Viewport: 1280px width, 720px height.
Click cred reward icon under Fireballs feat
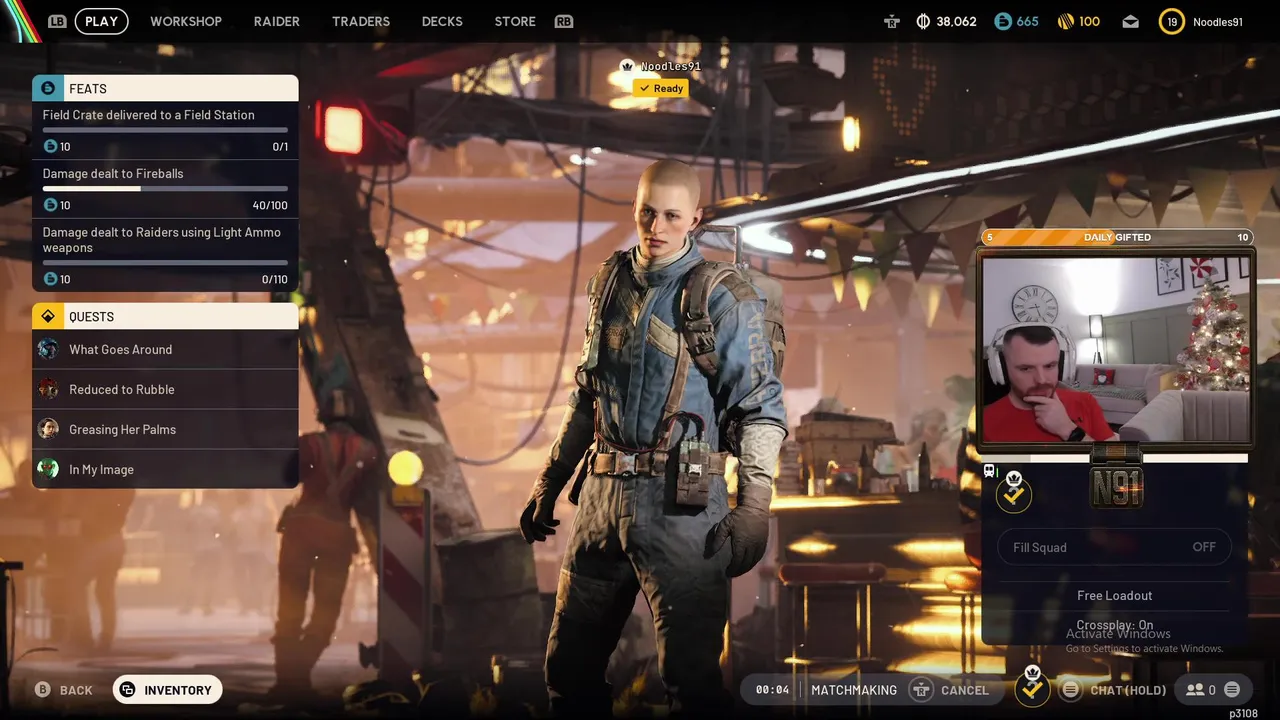coord(51,205)
